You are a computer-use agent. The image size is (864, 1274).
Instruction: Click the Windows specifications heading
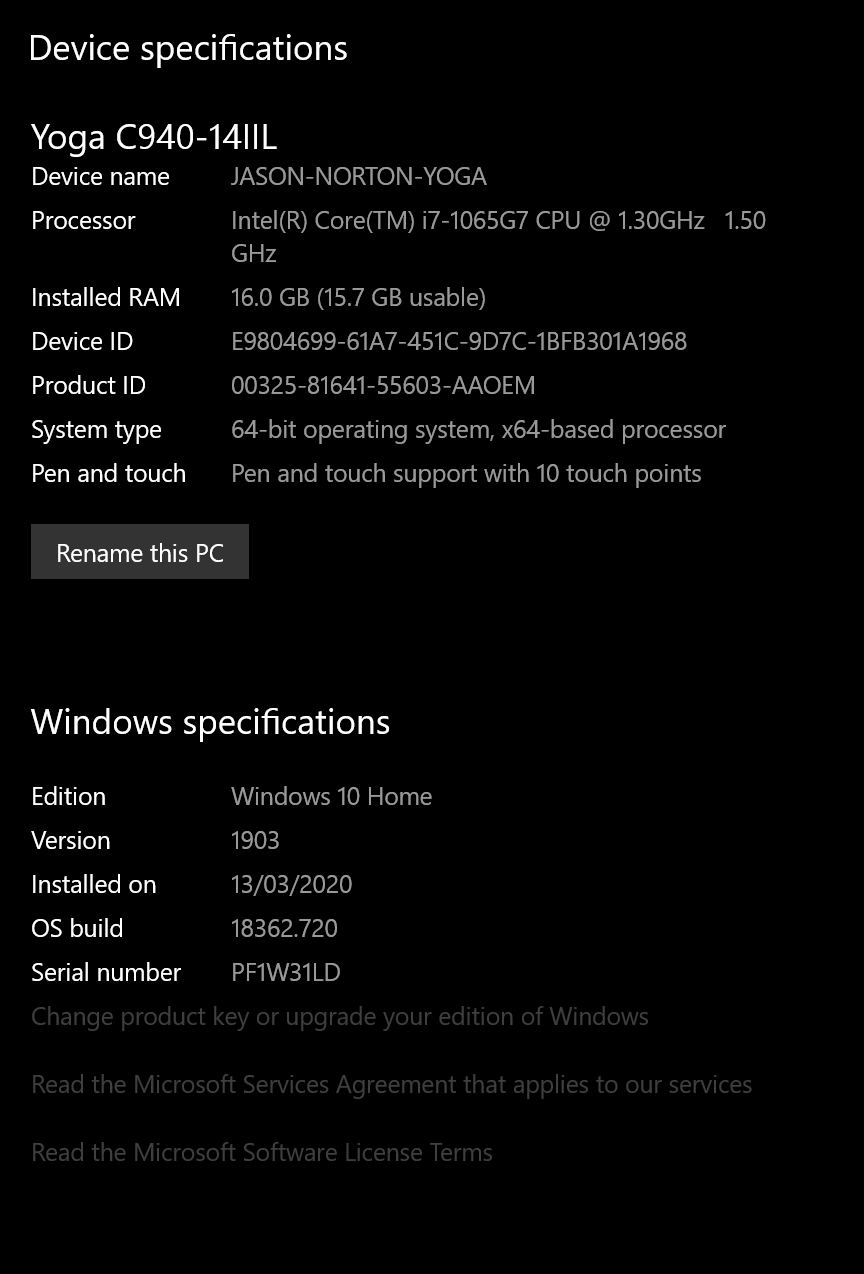[210, 722]
